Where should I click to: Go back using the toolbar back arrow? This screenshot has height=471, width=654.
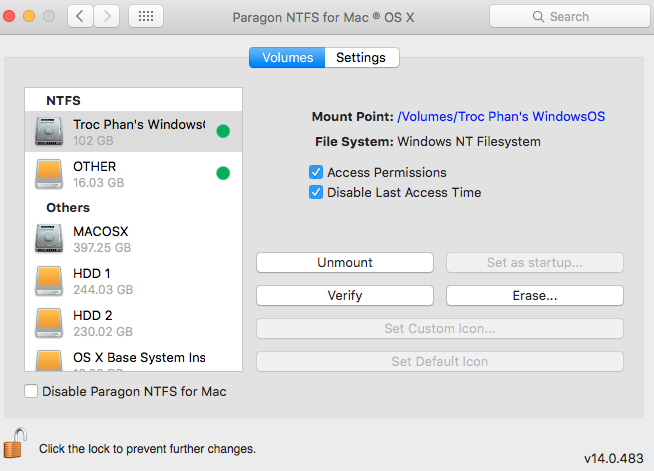[x=81, y=17]
